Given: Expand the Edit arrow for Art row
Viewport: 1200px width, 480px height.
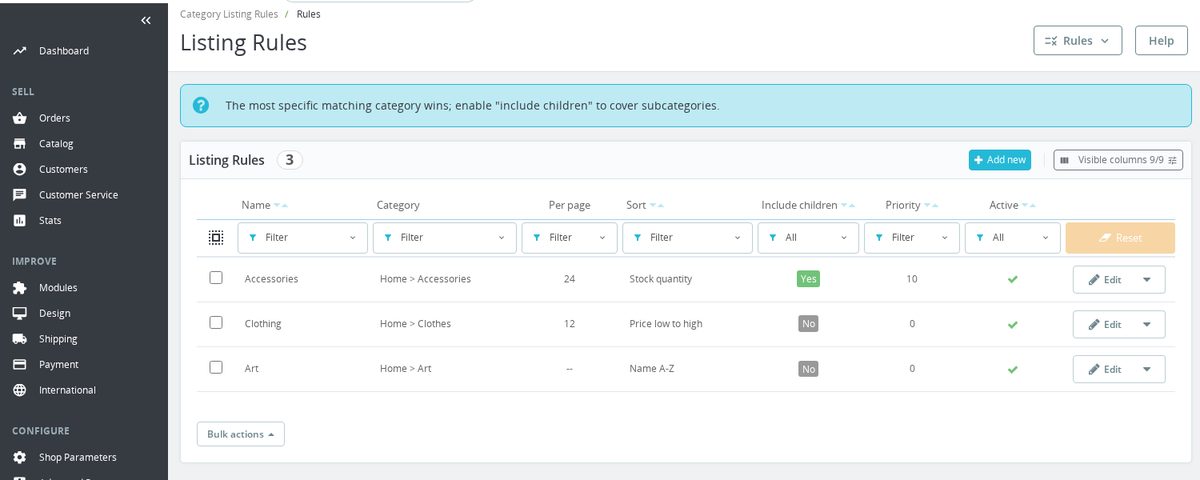Looking at the screenshot, I should click(1147, 369).
